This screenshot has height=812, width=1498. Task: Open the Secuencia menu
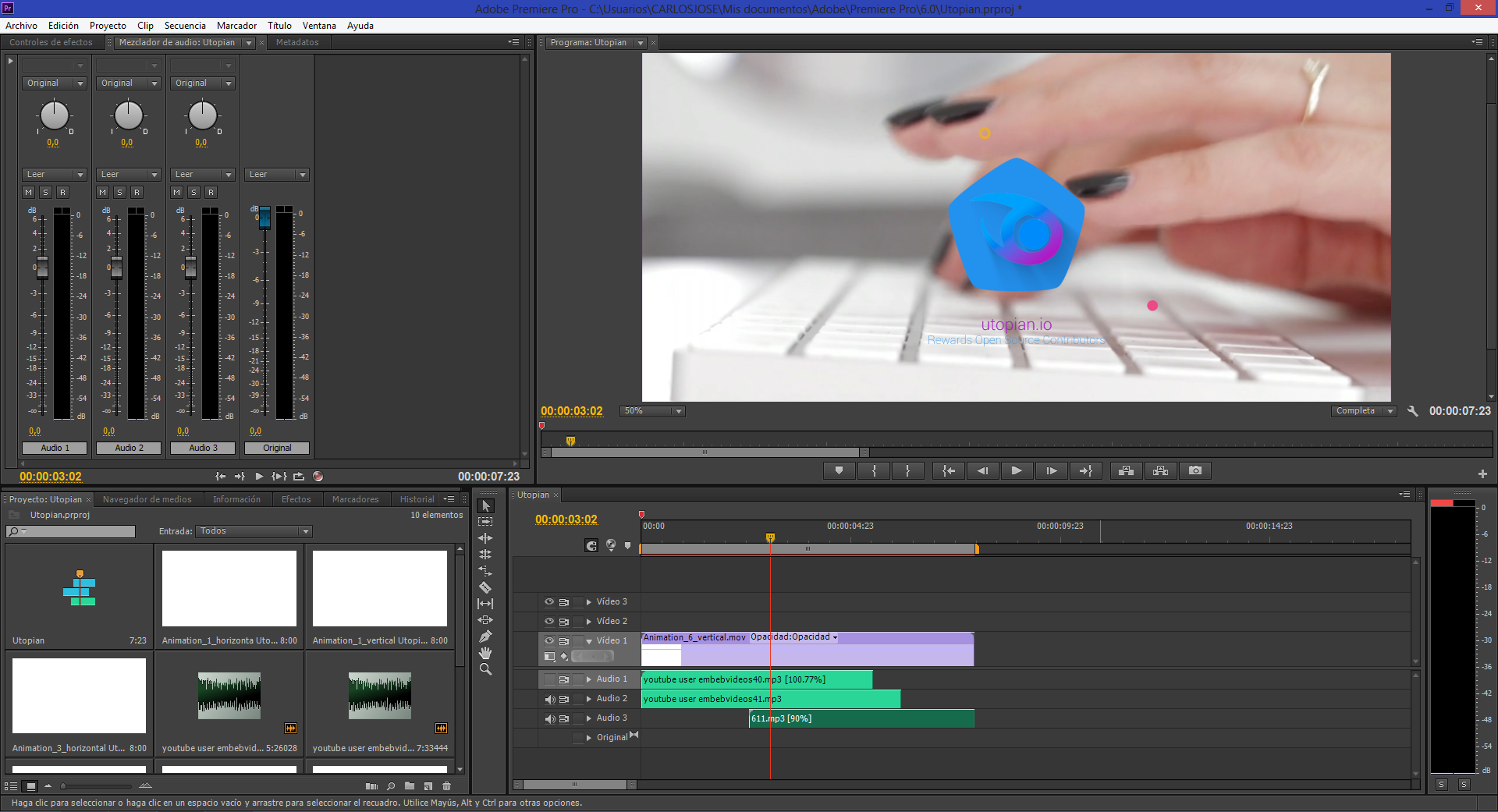click(x=185, y=26)
